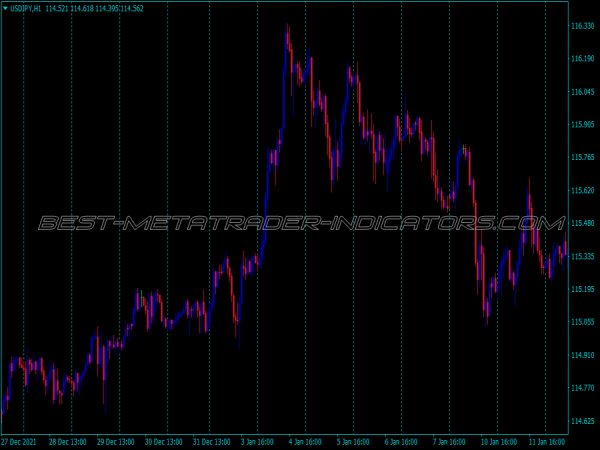The image size is (600, 450).
Task: Click the USDJPY,H1 symbol label
Action: coord(26,9)
